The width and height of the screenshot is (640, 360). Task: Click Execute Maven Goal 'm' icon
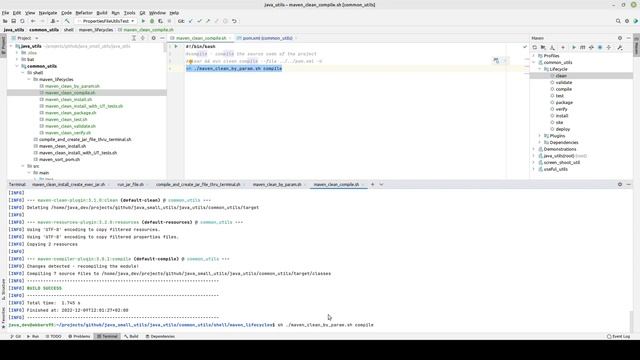point(582,47)
